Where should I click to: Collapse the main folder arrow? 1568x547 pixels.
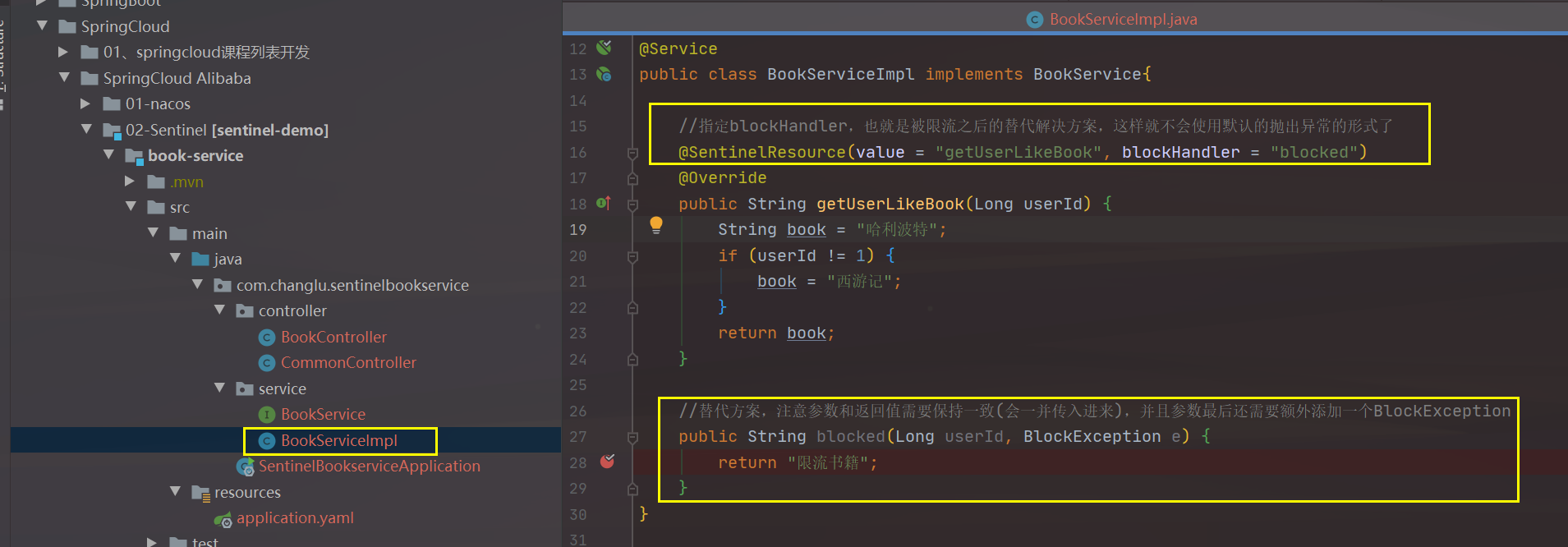(153, 232)
